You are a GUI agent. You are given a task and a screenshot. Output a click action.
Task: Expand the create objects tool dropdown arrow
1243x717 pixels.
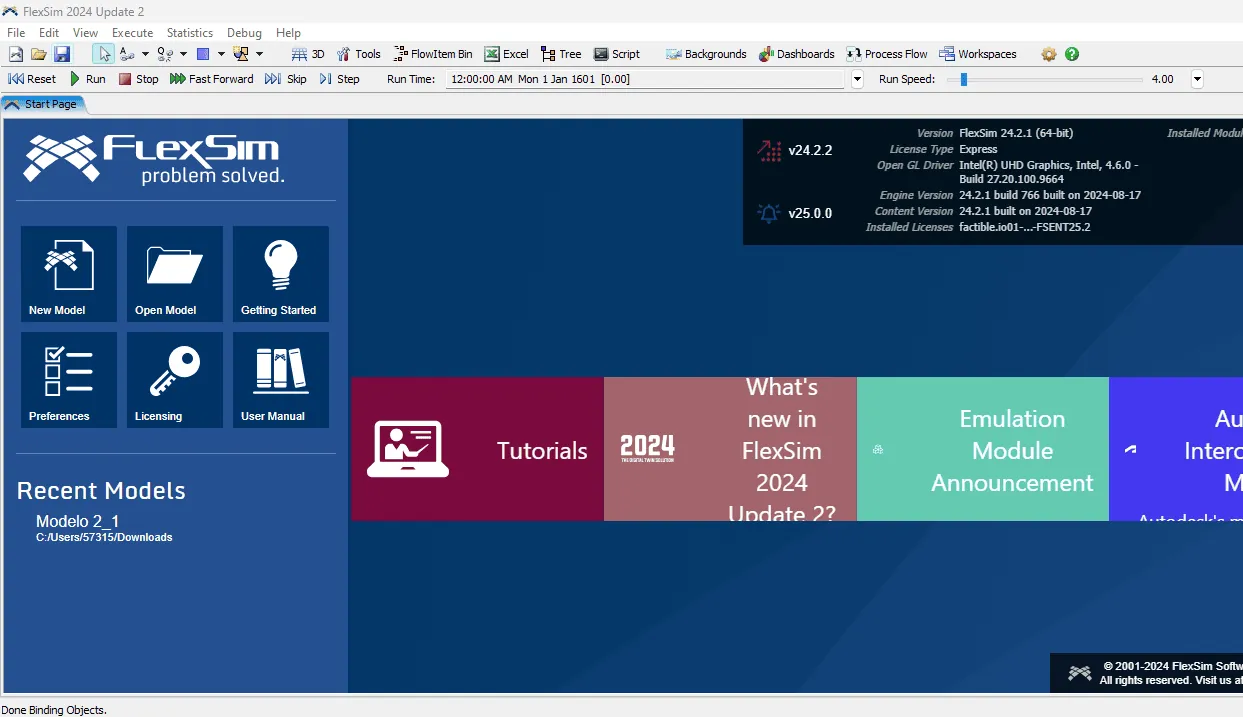coord(259,54)
